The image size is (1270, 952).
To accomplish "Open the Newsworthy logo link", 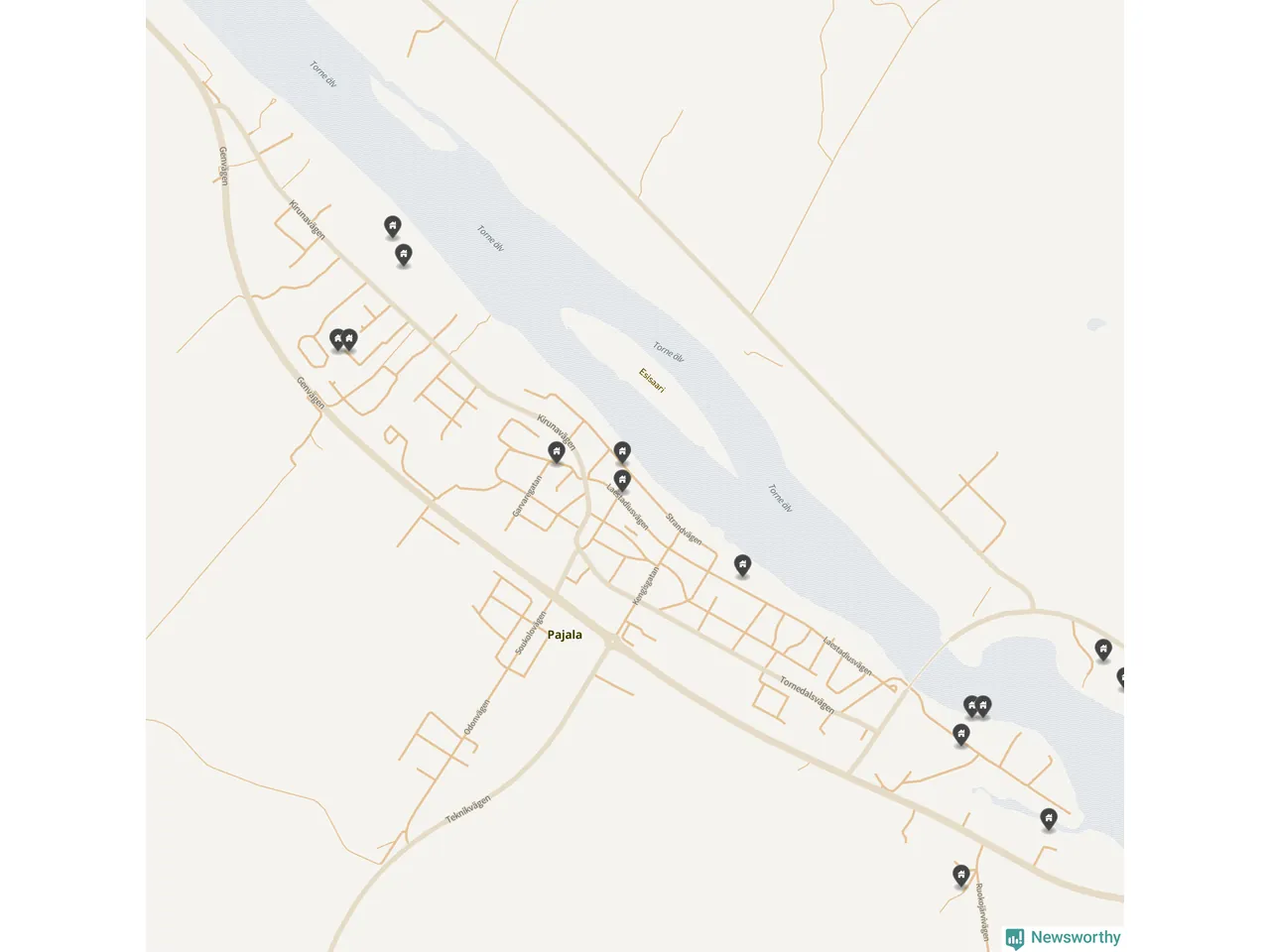I will pos(1063,938).
